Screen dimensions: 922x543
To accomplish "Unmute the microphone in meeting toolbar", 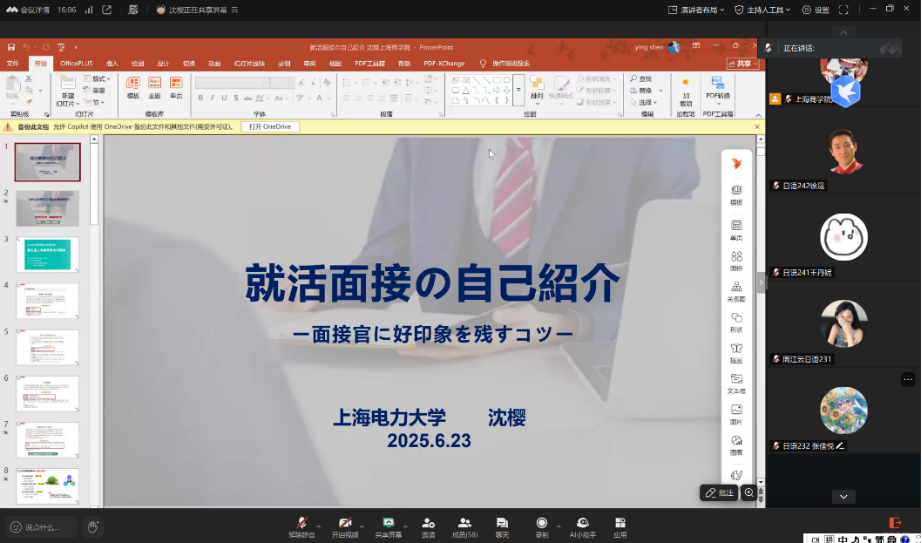I will (301, 523).
